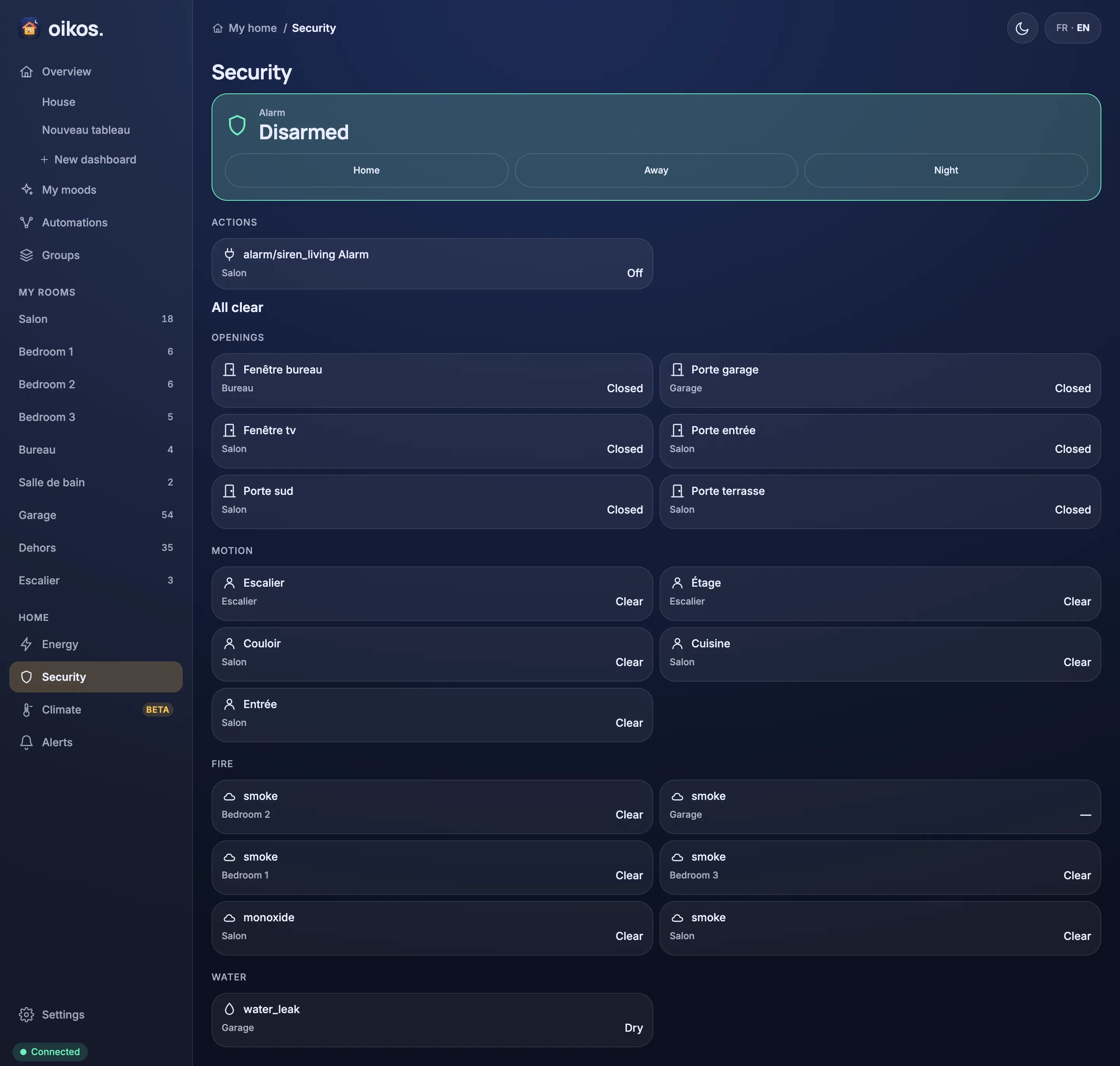Click the droplet icon on water_leak card

(x=229, y=1008)
